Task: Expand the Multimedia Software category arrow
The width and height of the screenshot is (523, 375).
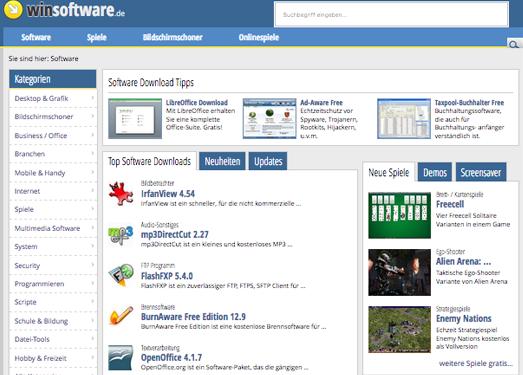Action: point(93,228)
